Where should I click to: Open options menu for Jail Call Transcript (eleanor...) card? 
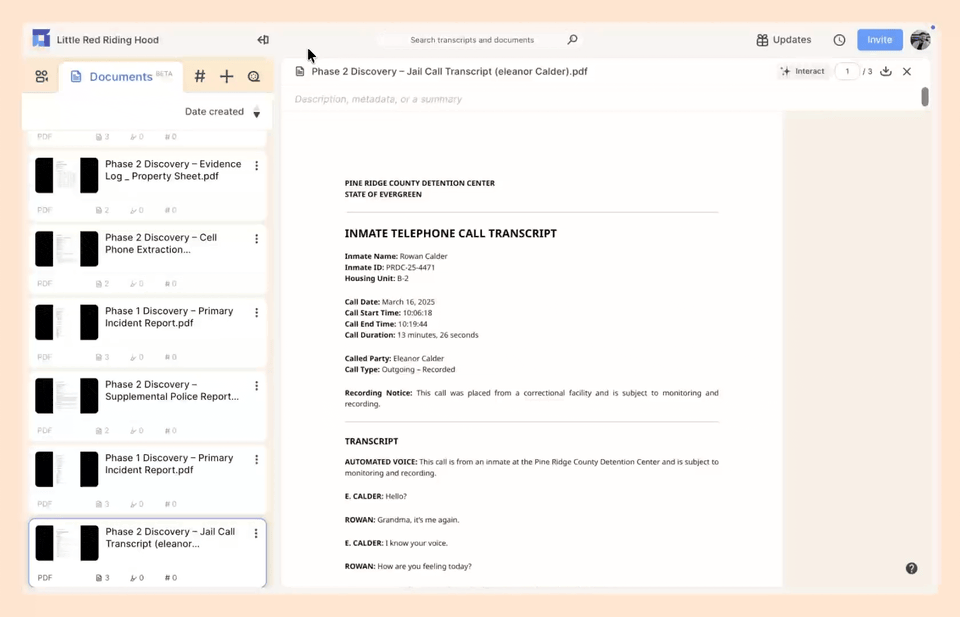tap(256, 533)
